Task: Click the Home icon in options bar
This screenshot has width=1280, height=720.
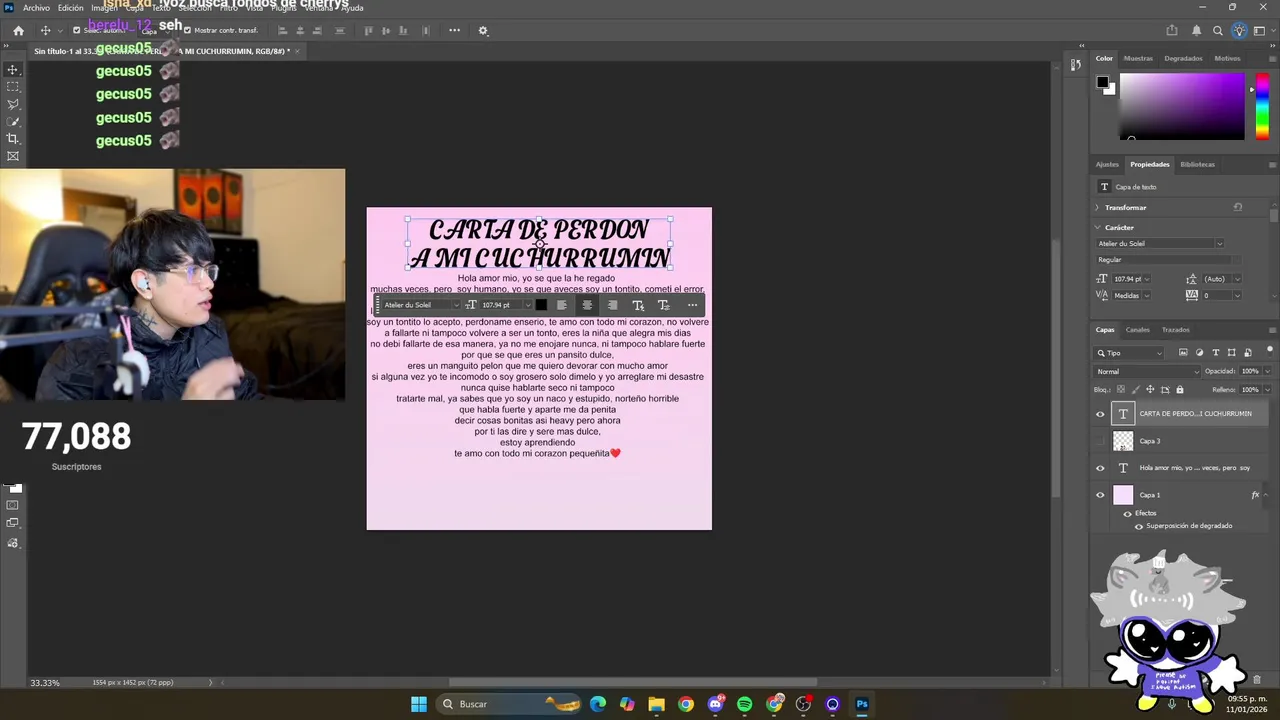Action: (x=18, y=31)
